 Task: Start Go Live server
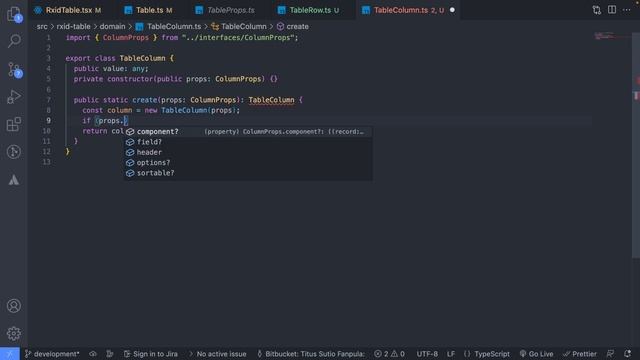[536, 354]
